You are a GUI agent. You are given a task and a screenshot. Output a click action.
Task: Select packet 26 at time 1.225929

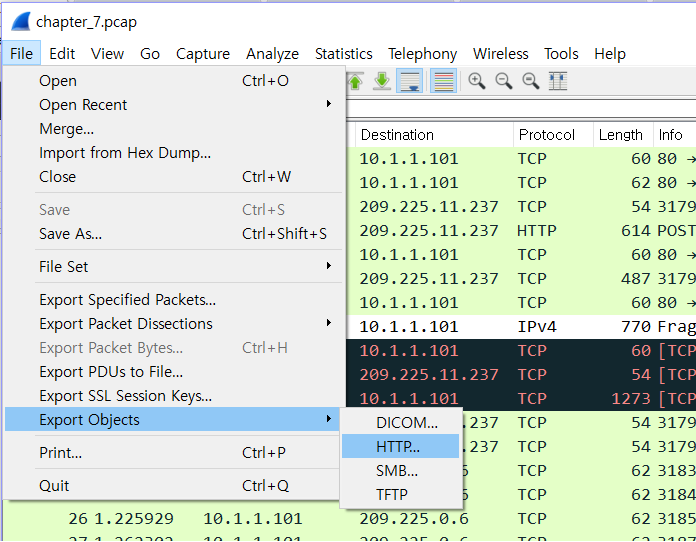349,518
